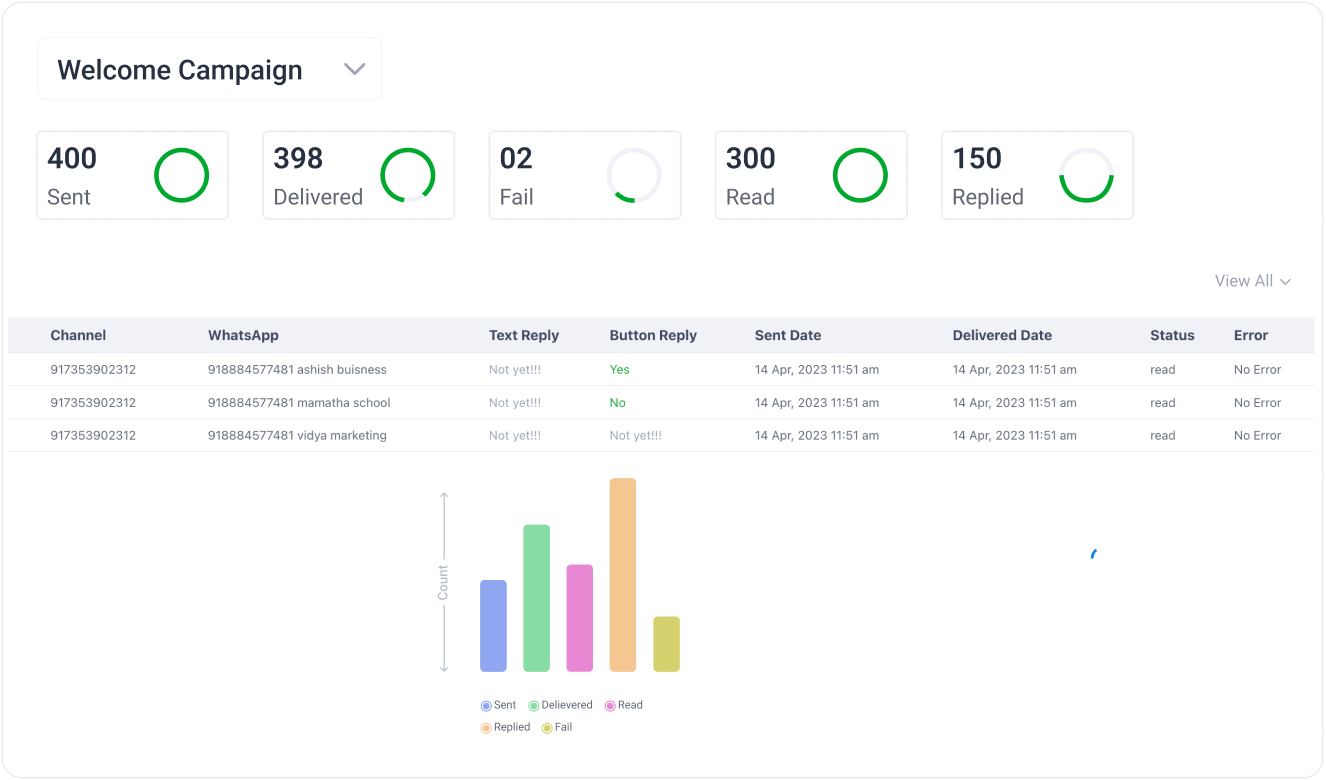Click the blue Sent bar in chart
The image size is (1326, 780).
(493, 626)
